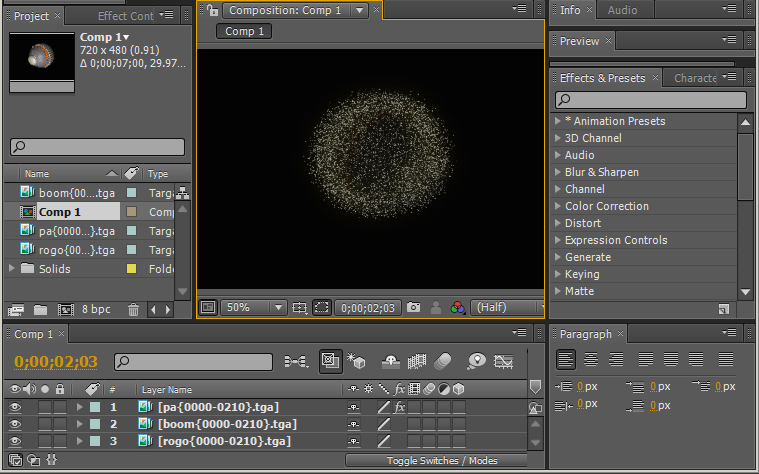
Task: Toggle the quality switch for the boom layer
Action: (383, 424)
